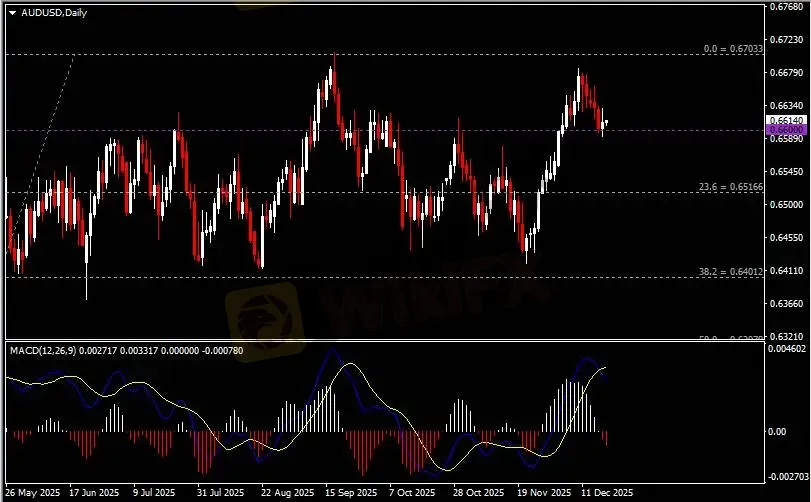The image size is (811, 502).
Task: Click the 0.65000 price axis value
Action: coord(783,204)
